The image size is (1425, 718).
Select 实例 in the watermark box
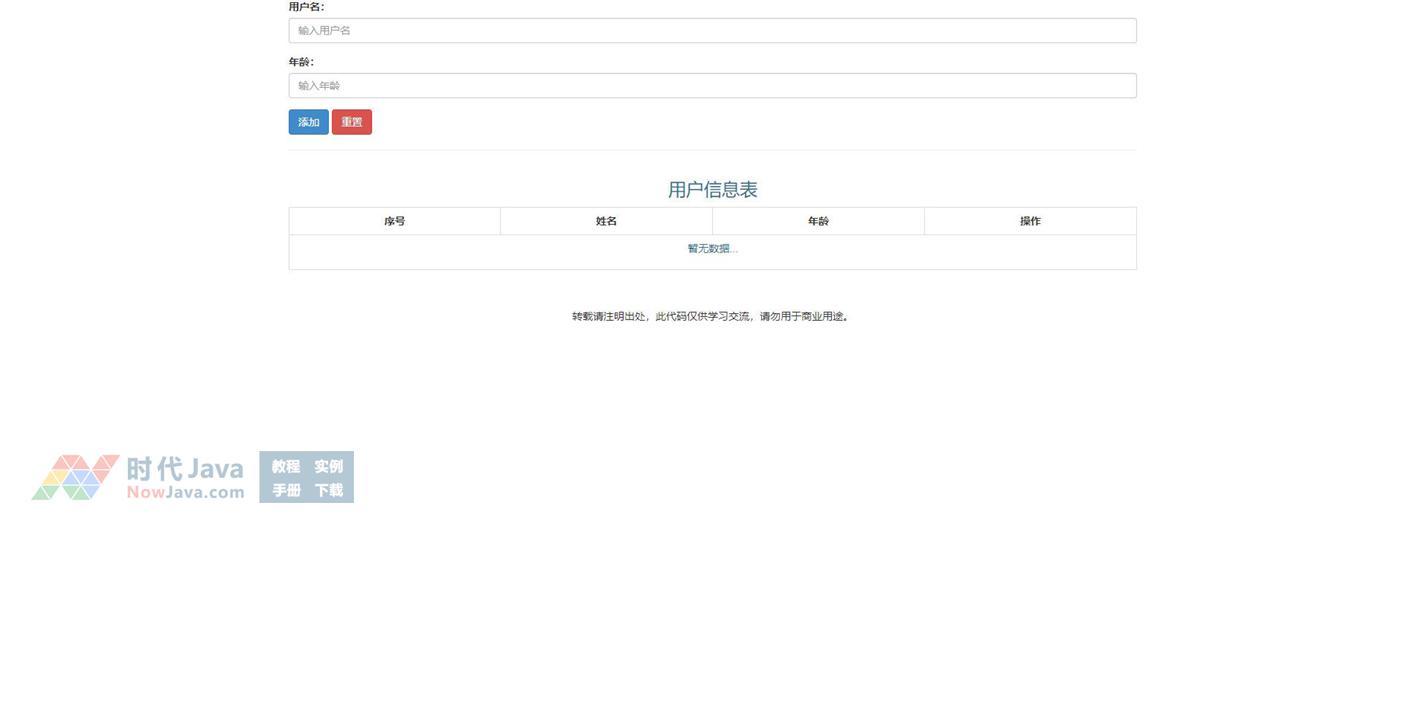[328, 467]
